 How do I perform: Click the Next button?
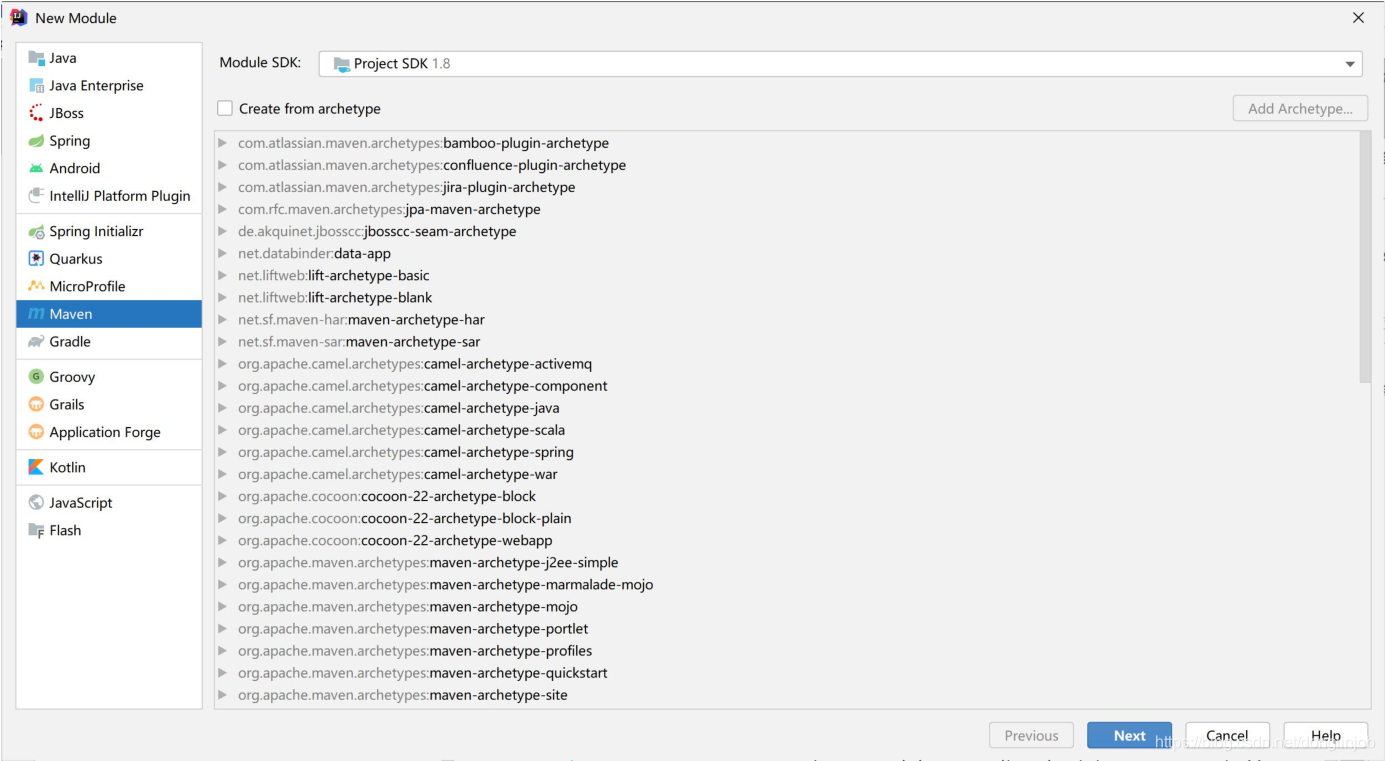click(x=1129, y=735)
